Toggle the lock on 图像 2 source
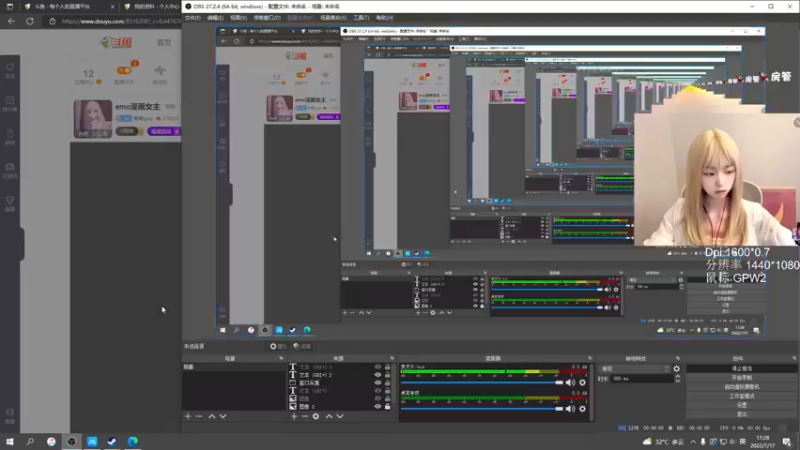This screenshot has height=450, width=800. [387, 407]
